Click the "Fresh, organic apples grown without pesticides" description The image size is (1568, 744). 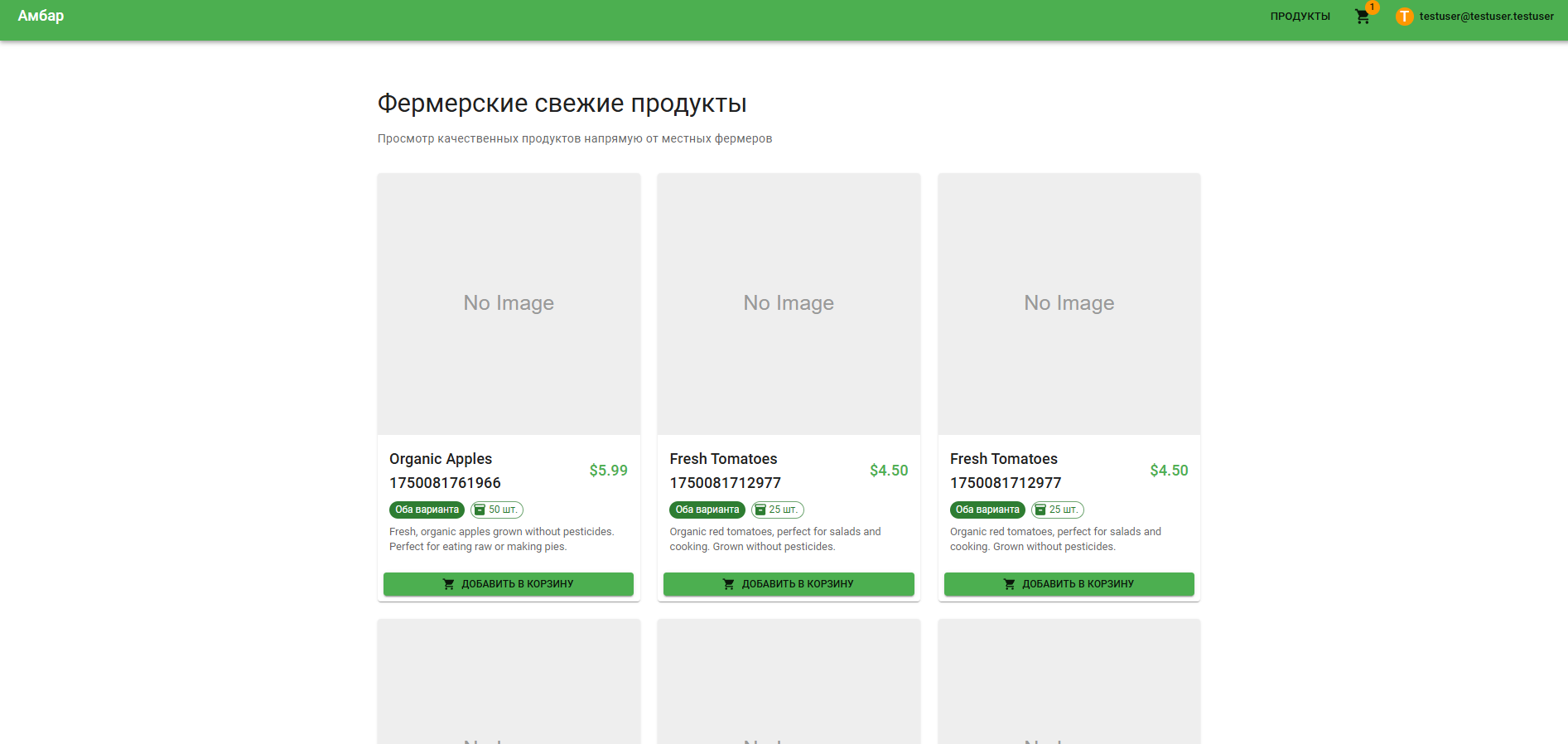pyautogui.click(x=502, y=539)
